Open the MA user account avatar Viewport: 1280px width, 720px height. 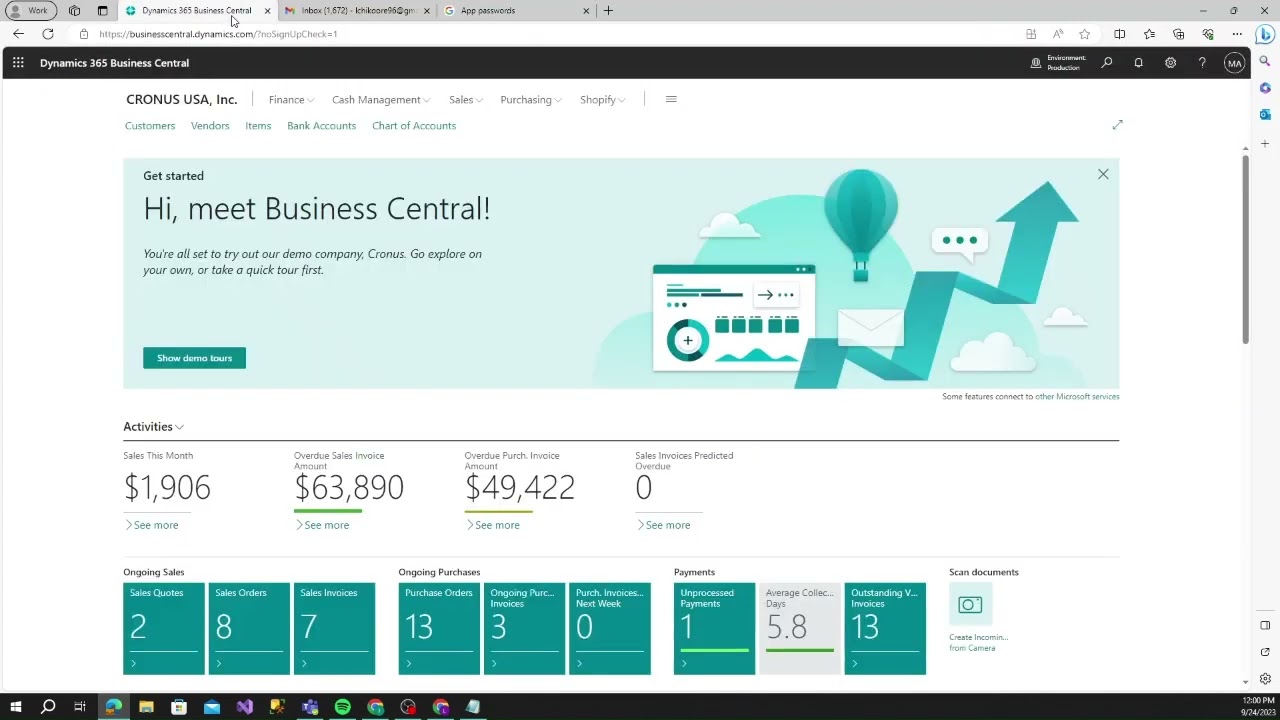1234,63
